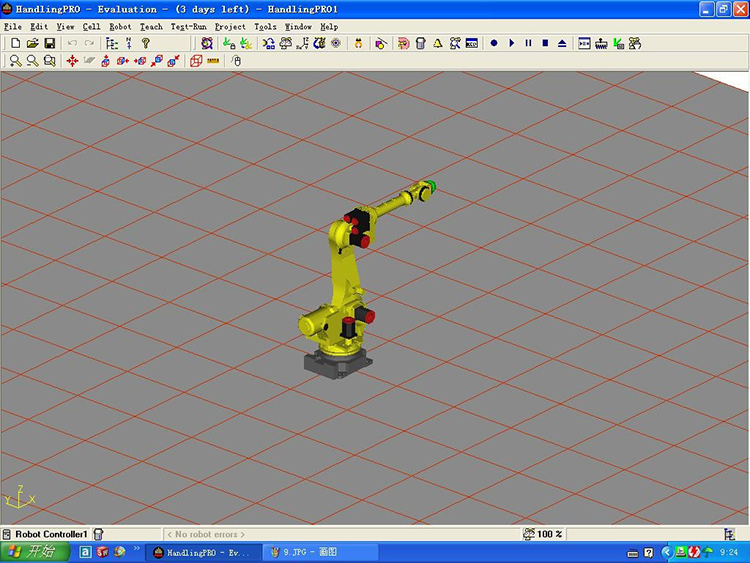The image size is (750, 563).
Task: Select the yellow robot arm in the viewport
Action: (347, 282)
